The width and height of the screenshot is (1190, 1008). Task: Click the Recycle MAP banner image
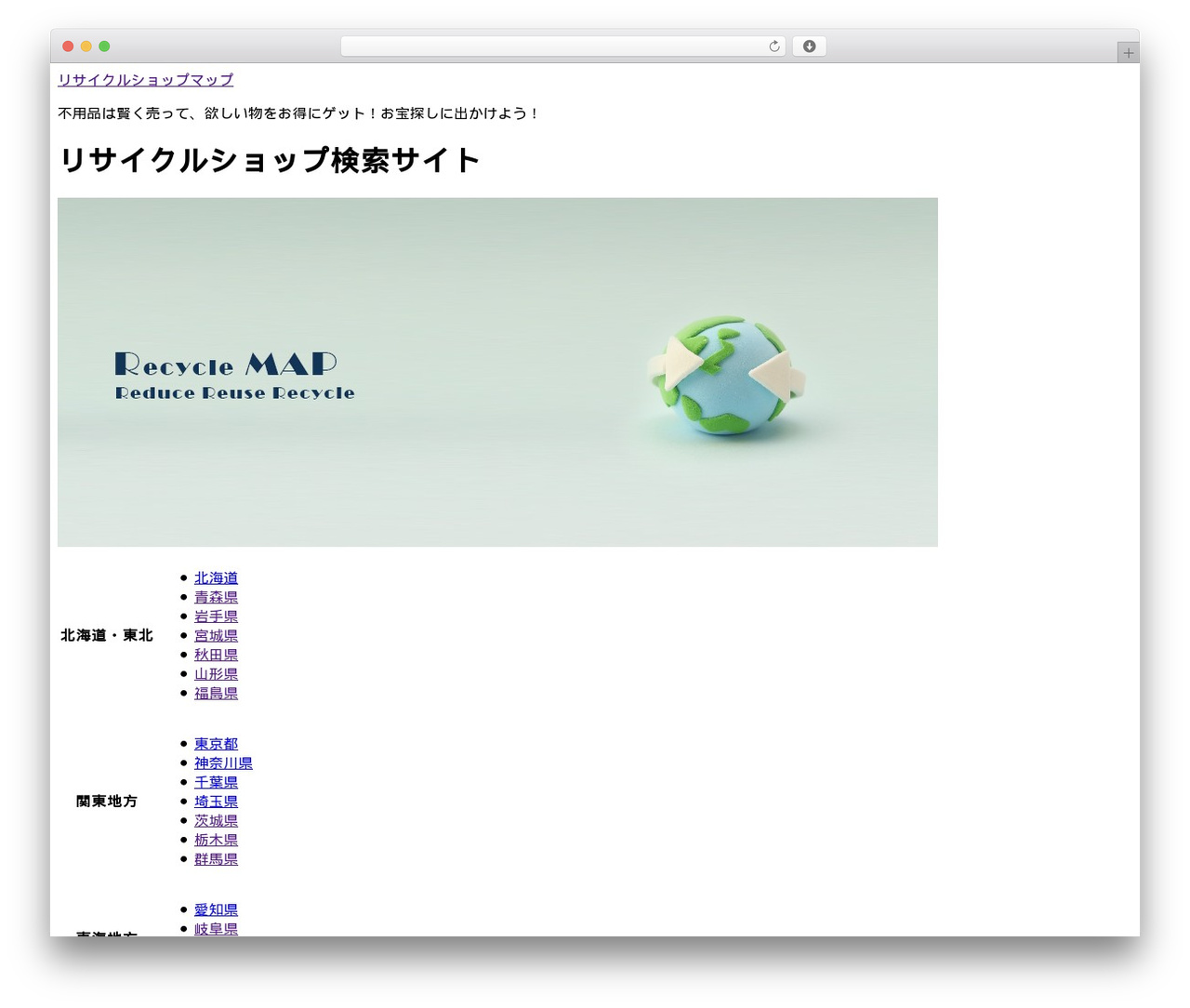497,372
